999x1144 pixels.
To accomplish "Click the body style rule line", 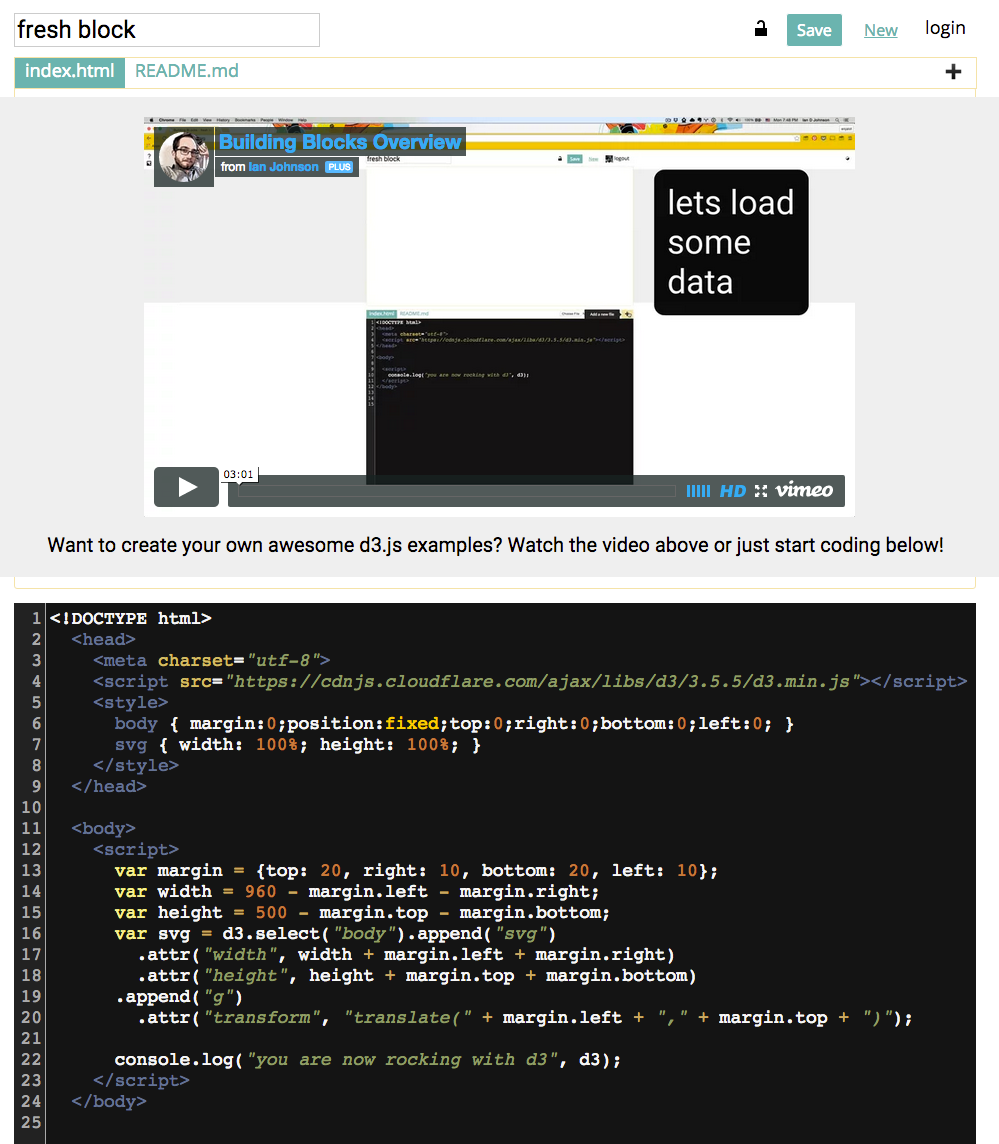I will [x=454, y=723].
